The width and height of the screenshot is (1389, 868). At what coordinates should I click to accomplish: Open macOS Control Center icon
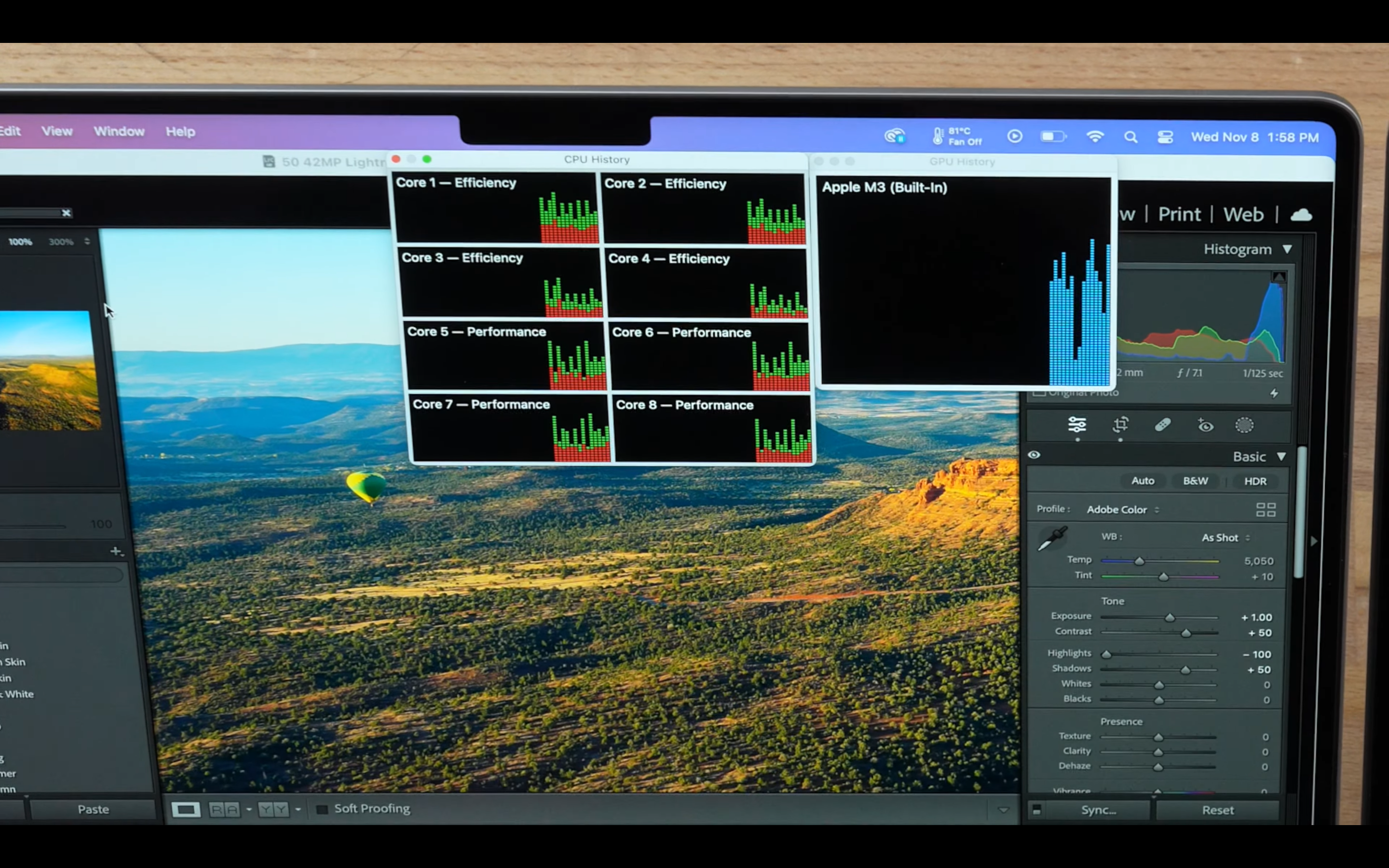click(x=1165, y=137)
